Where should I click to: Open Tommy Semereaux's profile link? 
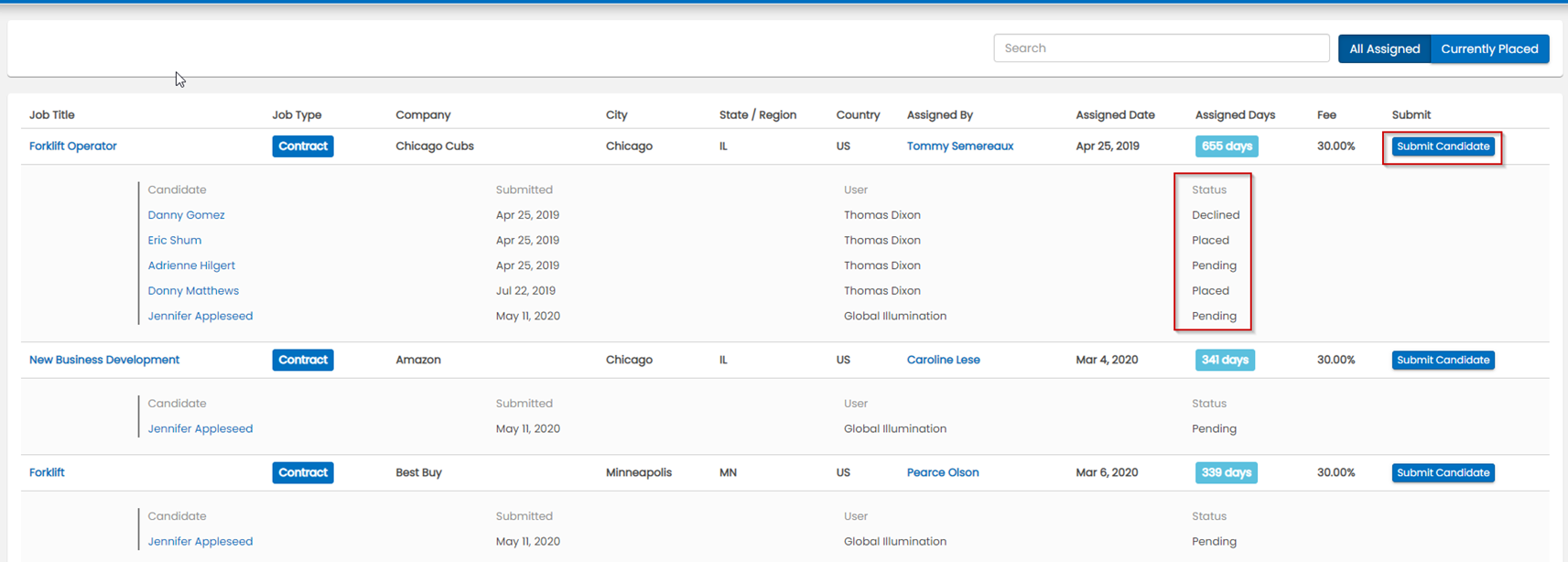[959, 146]
